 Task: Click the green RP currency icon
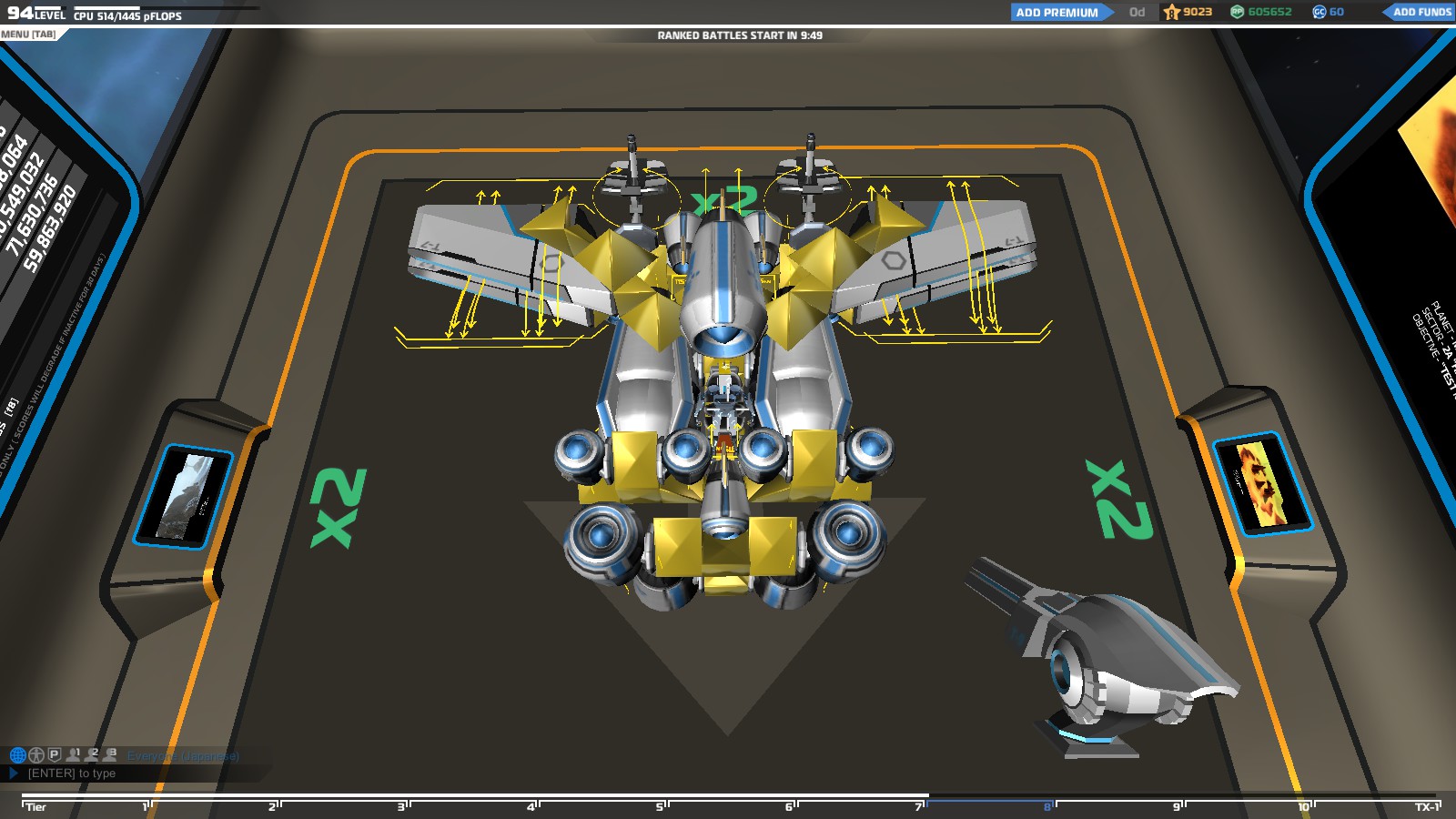pos(1237,12)
